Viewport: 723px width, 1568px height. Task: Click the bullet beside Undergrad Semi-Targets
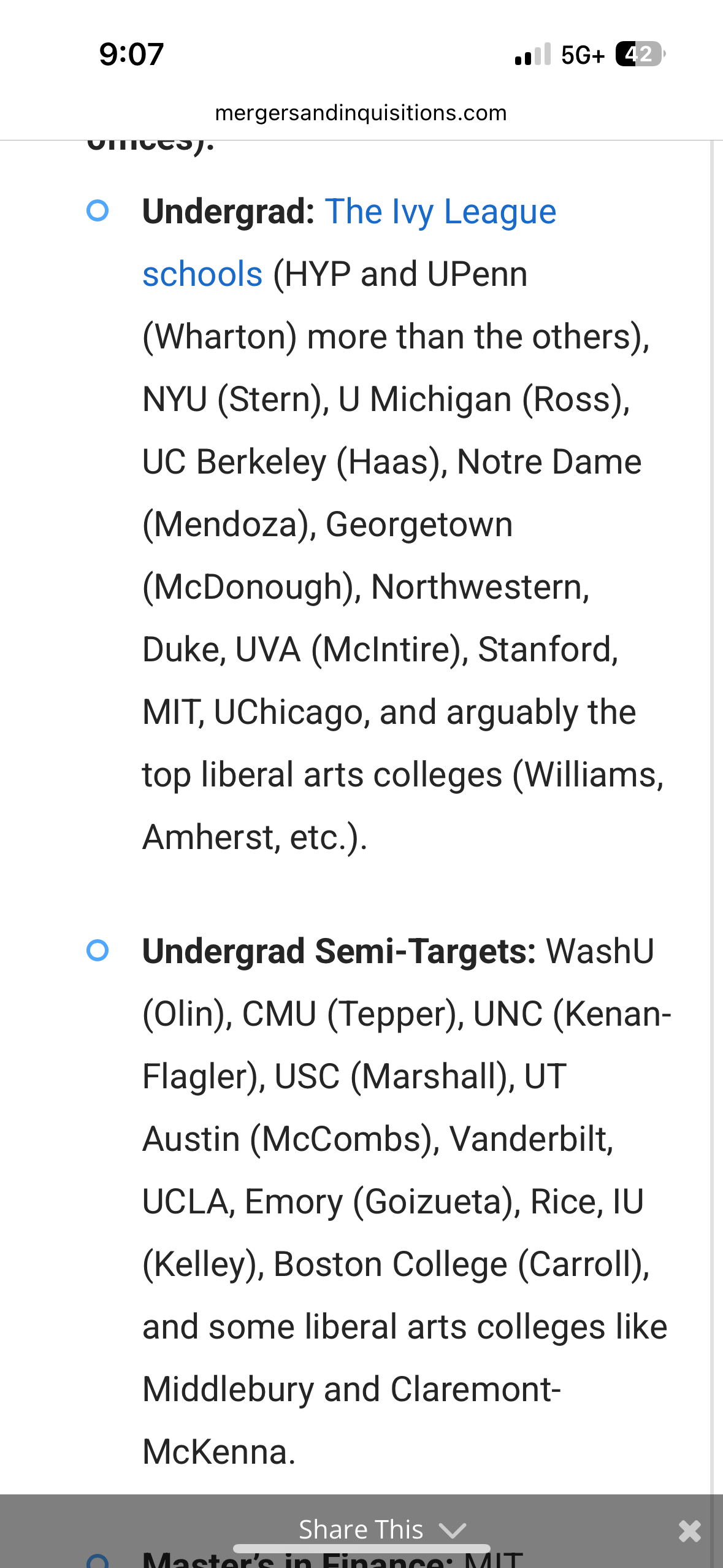point(98,951)
